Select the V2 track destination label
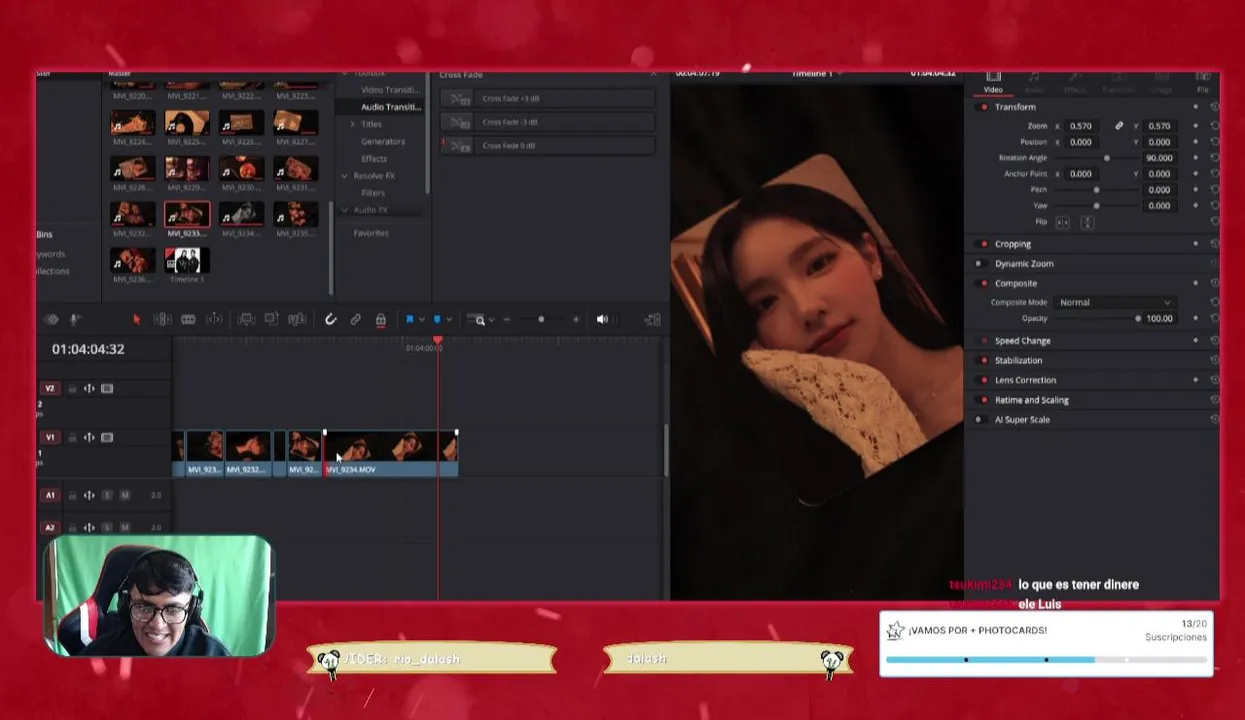This screenshot has width=1245, height=720. point(49,388)
